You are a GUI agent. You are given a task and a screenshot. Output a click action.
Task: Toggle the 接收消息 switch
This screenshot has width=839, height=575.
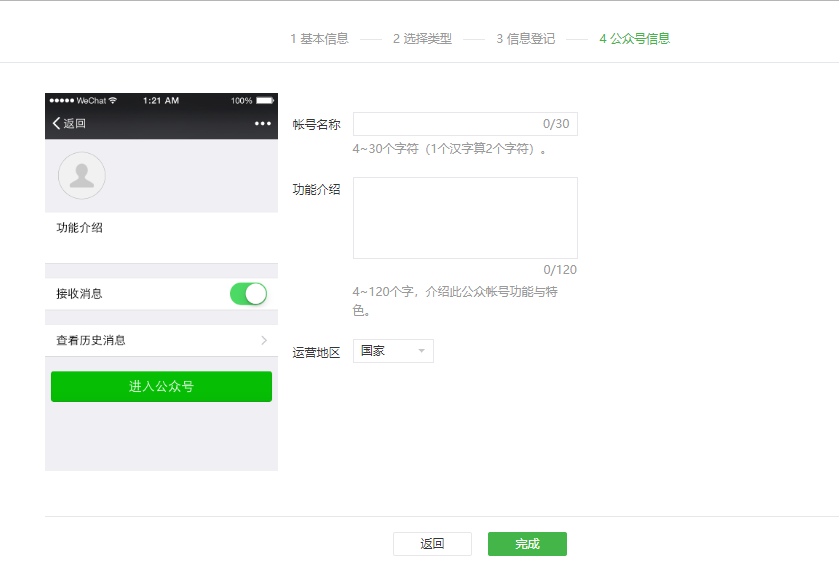248,294
